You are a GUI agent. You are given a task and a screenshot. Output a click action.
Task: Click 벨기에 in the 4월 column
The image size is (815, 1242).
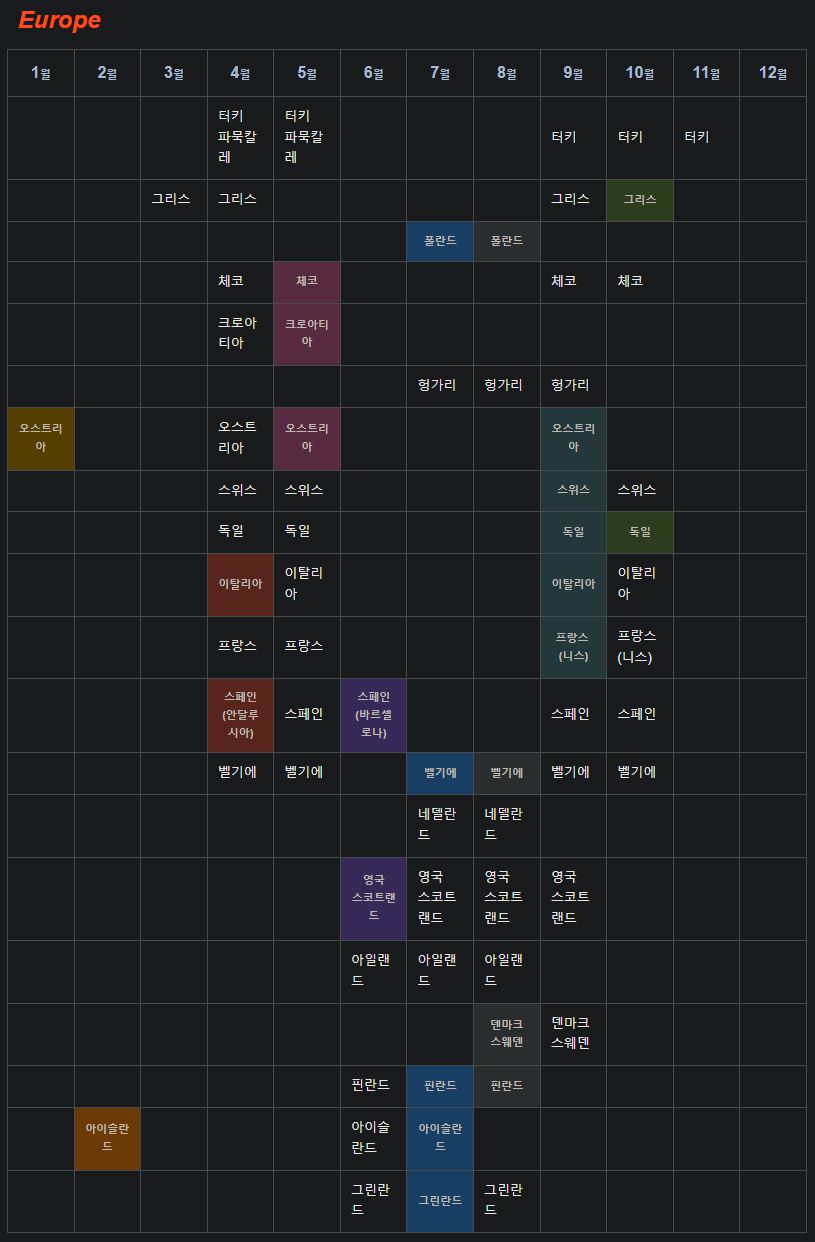tap(238, 772)
